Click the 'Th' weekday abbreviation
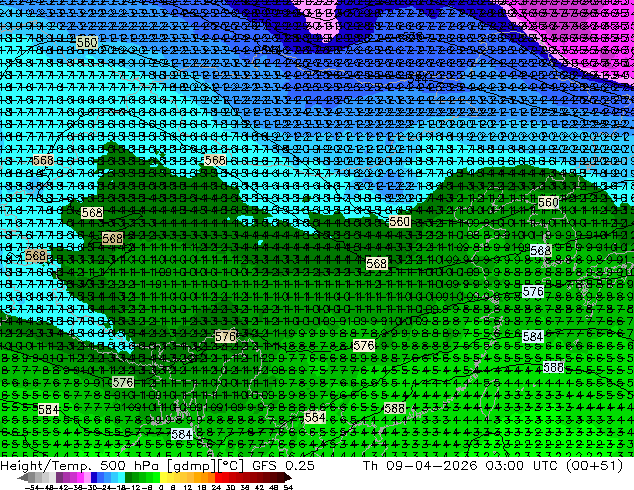 point(370,465)
